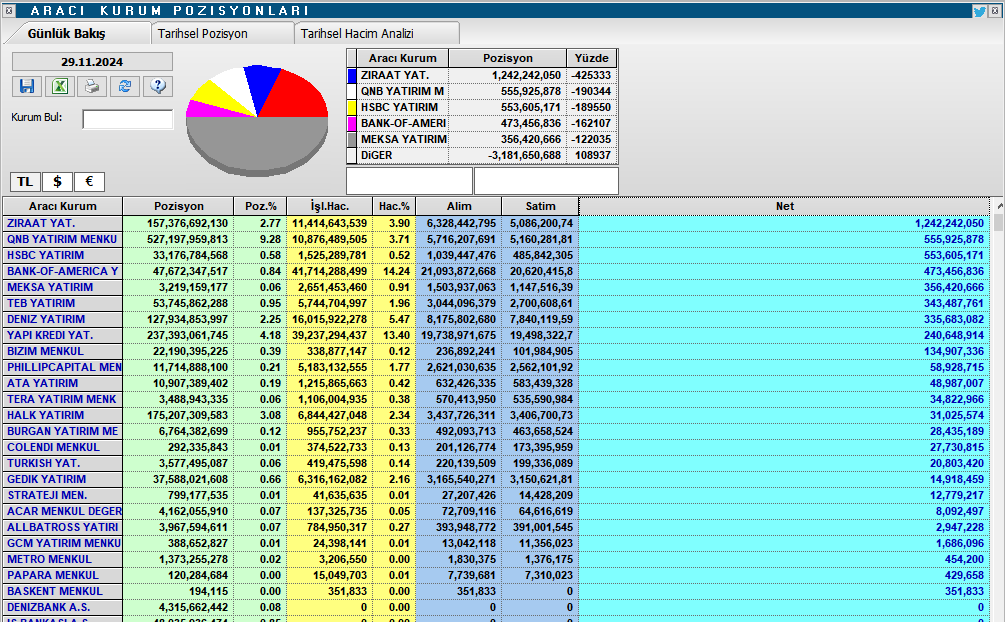The height and width of the screenshot is (622, 1005).
Task: Open the help question mark icon
Action: click(158, 86)
